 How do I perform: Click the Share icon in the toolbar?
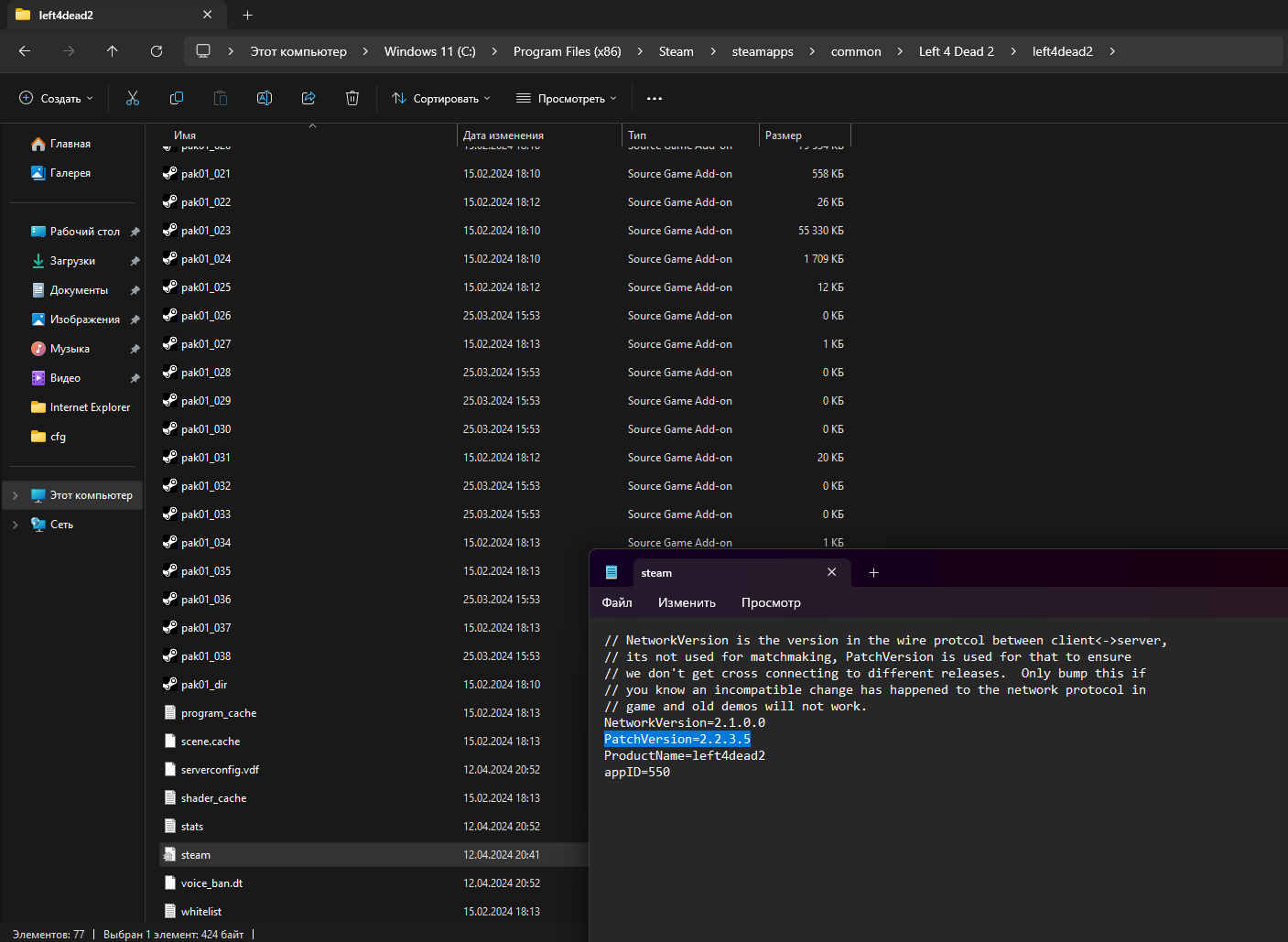[x=308, y=98]
